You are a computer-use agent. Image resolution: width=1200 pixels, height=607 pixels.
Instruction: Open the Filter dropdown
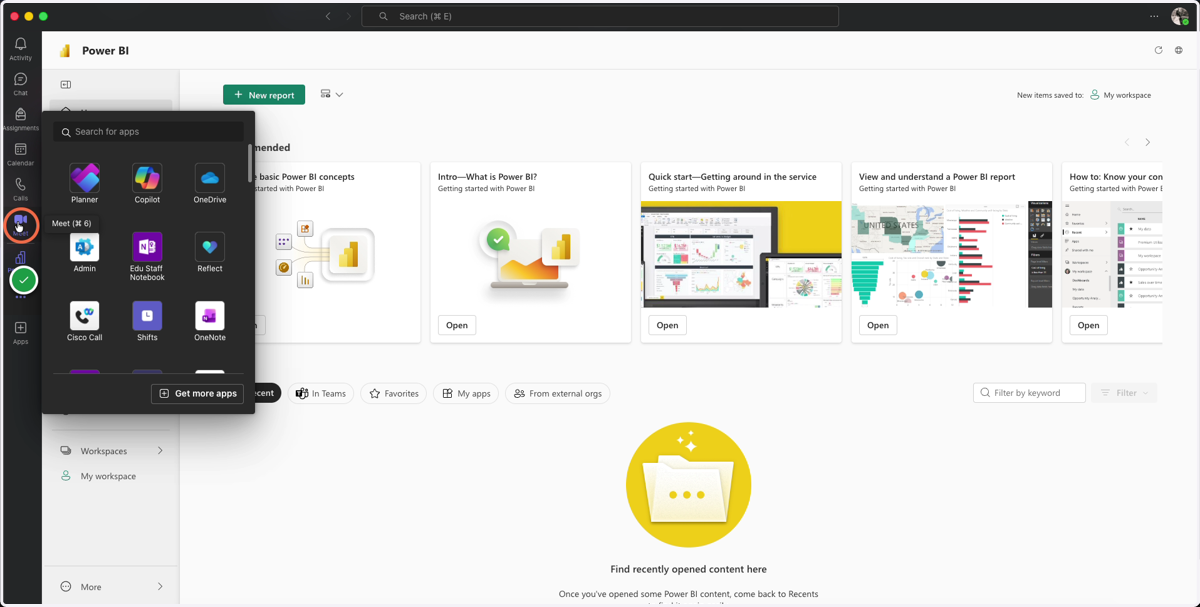coord(1125,393)
